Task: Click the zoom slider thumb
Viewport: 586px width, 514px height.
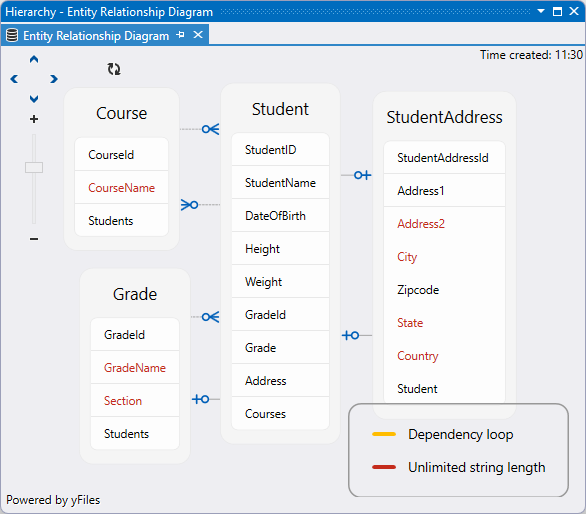Action: (x=34, y=167)
